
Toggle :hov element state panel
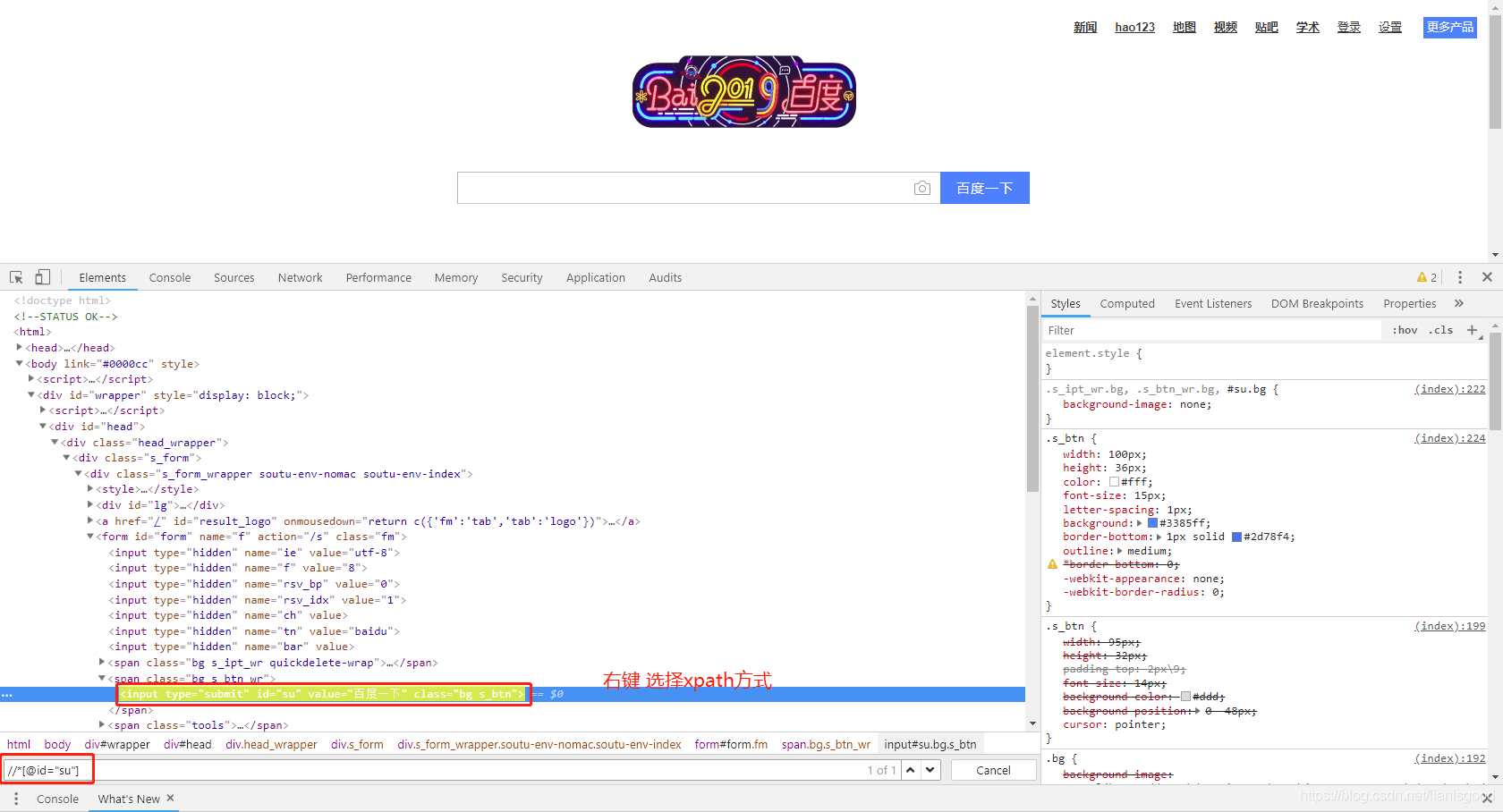tap(1405, 330)
